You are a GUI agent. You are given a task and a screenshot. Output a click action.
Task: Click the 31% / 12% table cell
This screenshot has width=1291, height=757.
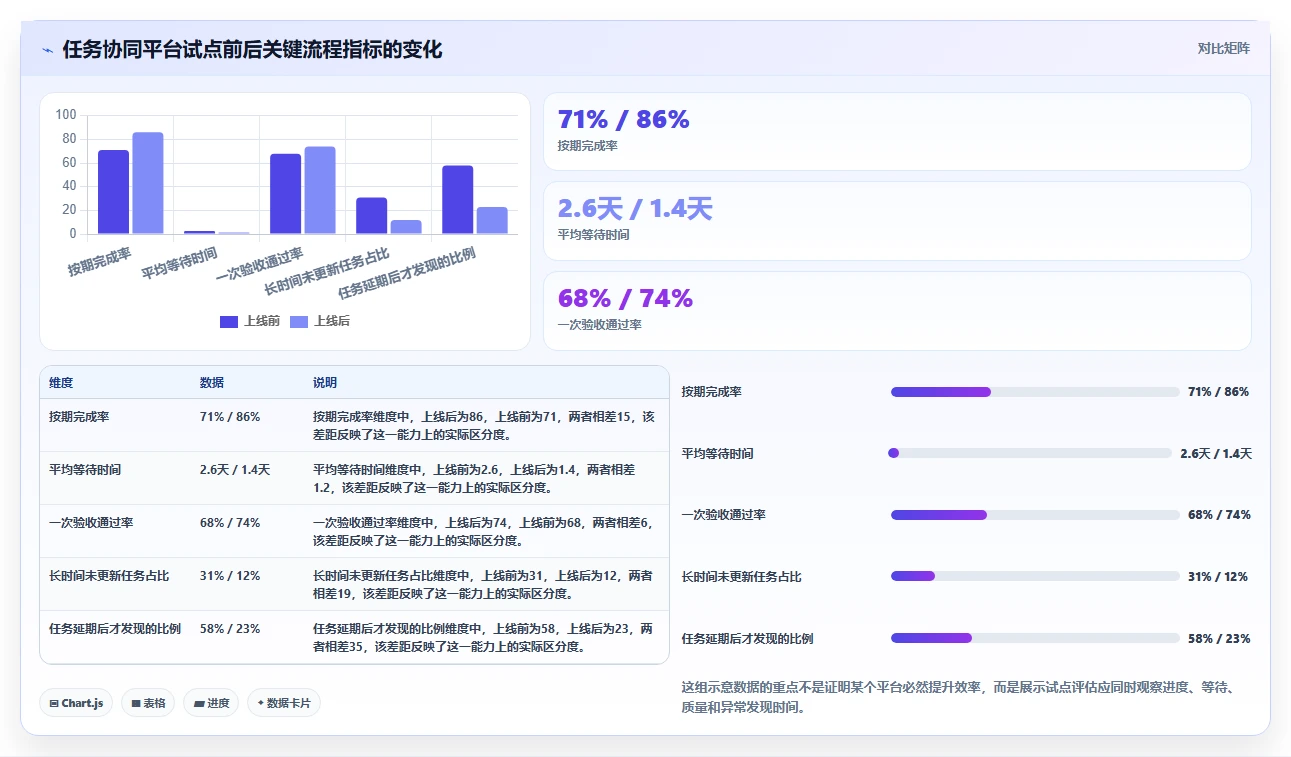click(230, 576)
